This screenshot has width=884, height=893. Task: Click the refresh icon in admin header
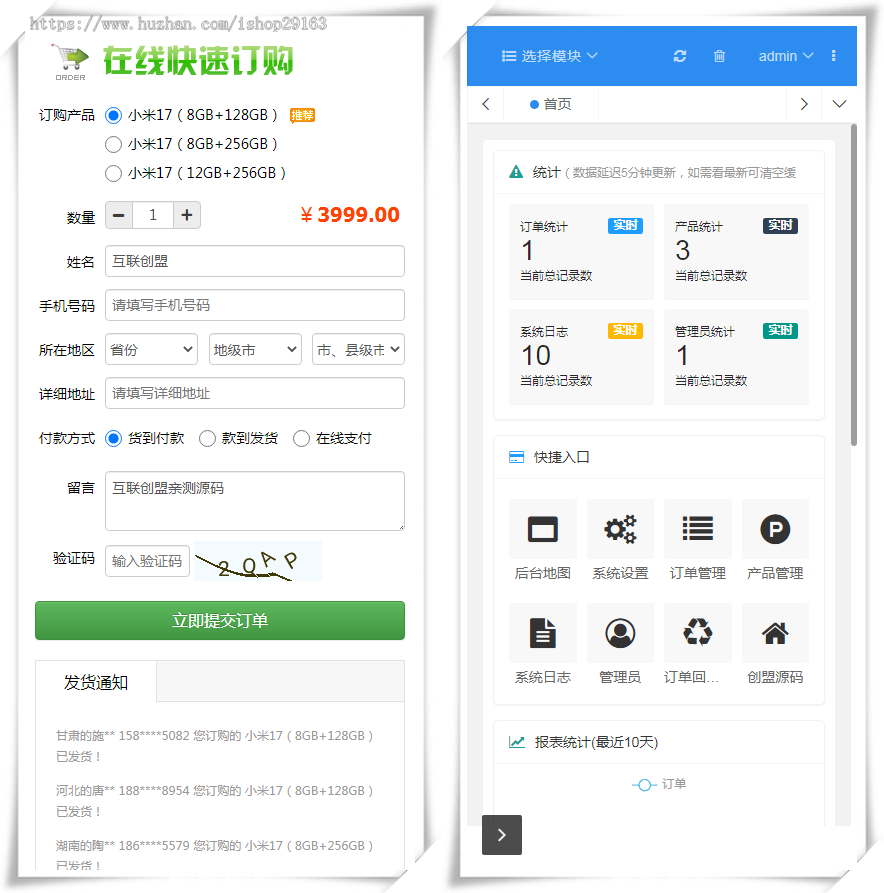pos(680,56)
